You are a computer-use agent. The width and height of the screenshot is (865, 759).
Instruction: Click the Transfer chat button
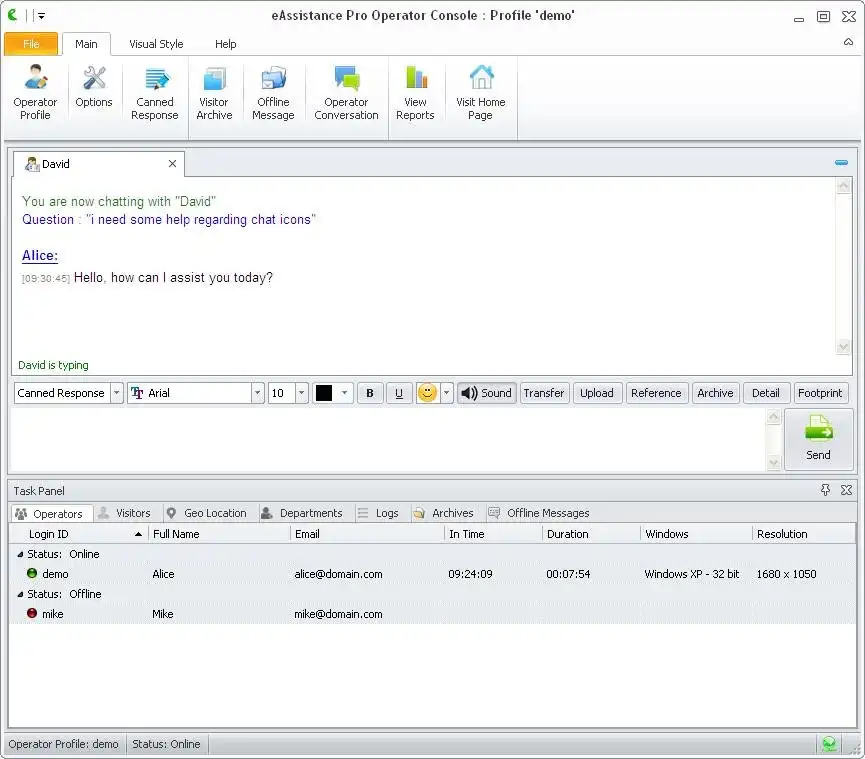pyautogui.click(x=544, y=393)
